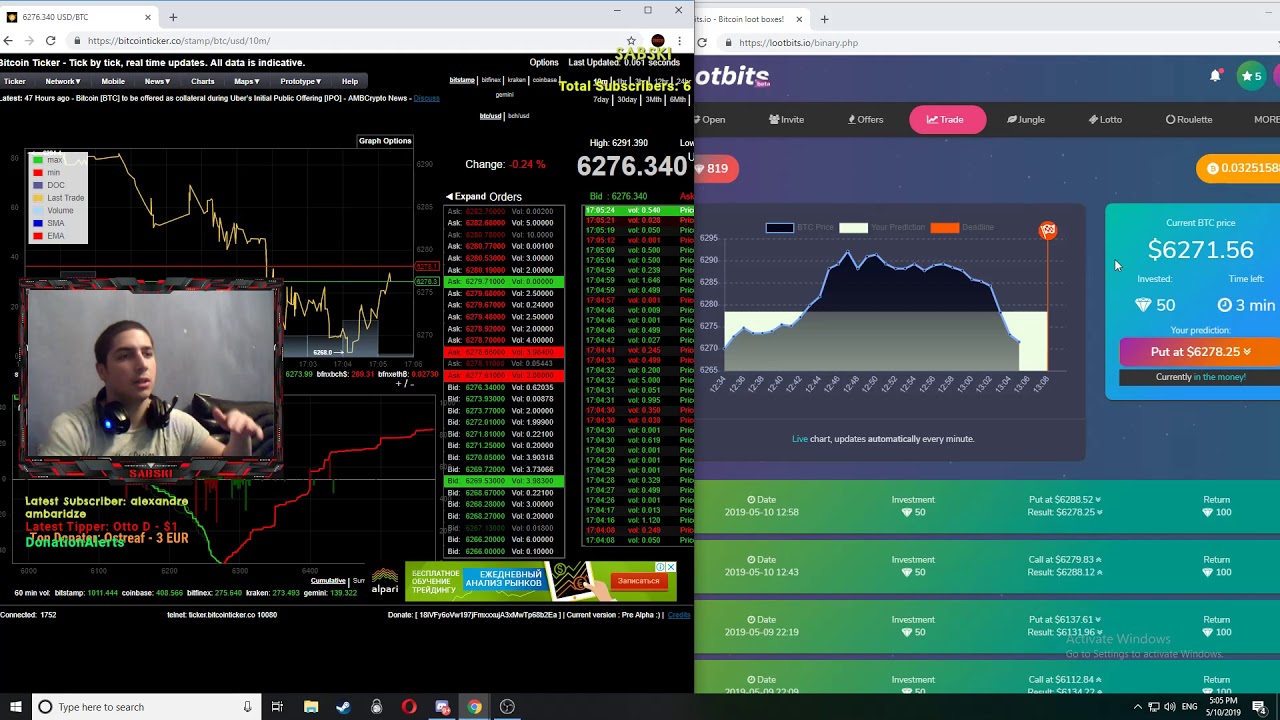Select the bch/usd currency pair
1280x720 pixels.
click(518, 116)
